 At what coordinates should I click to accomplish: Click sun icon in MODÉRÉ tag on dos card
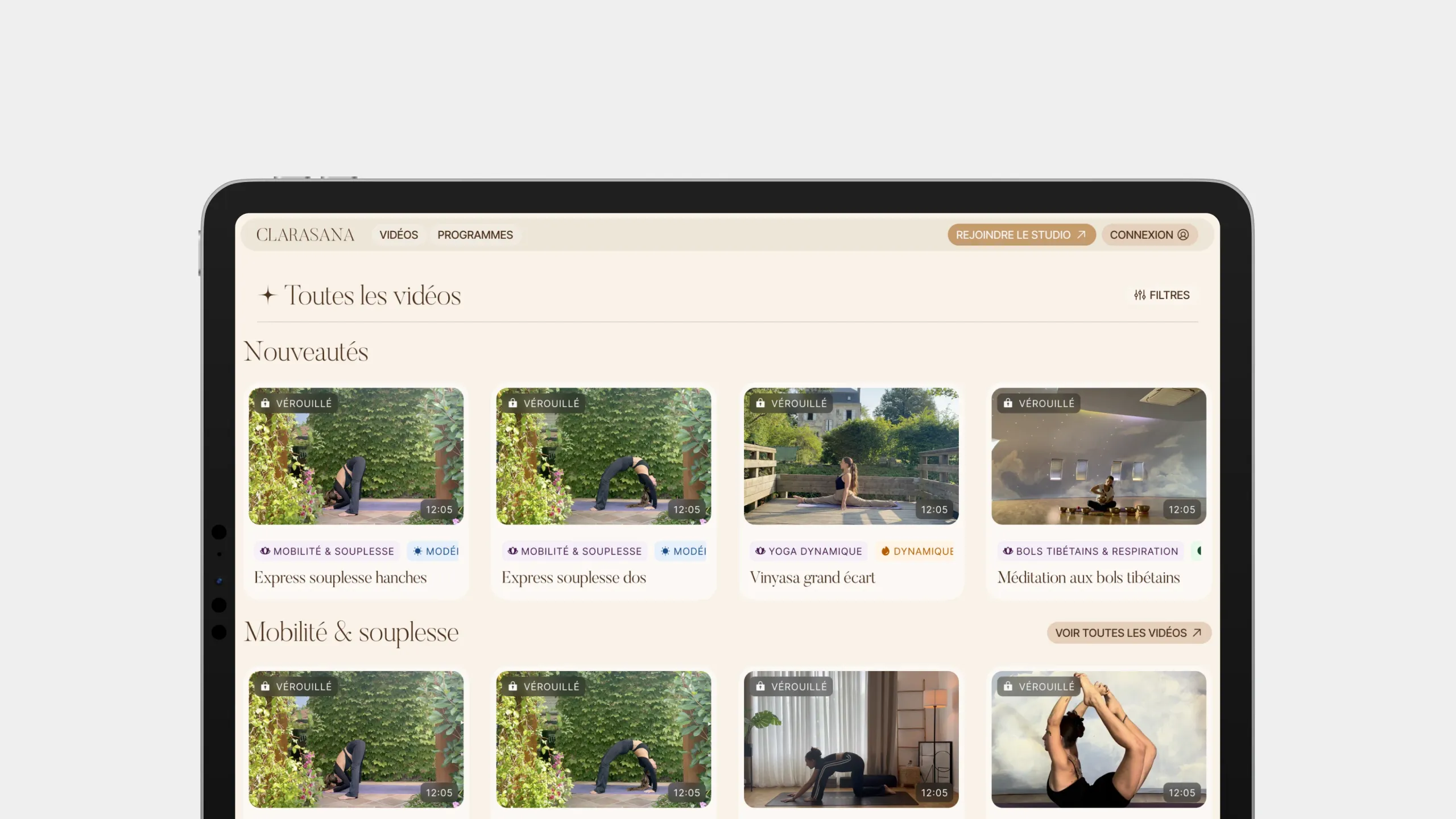pos(665,551)
